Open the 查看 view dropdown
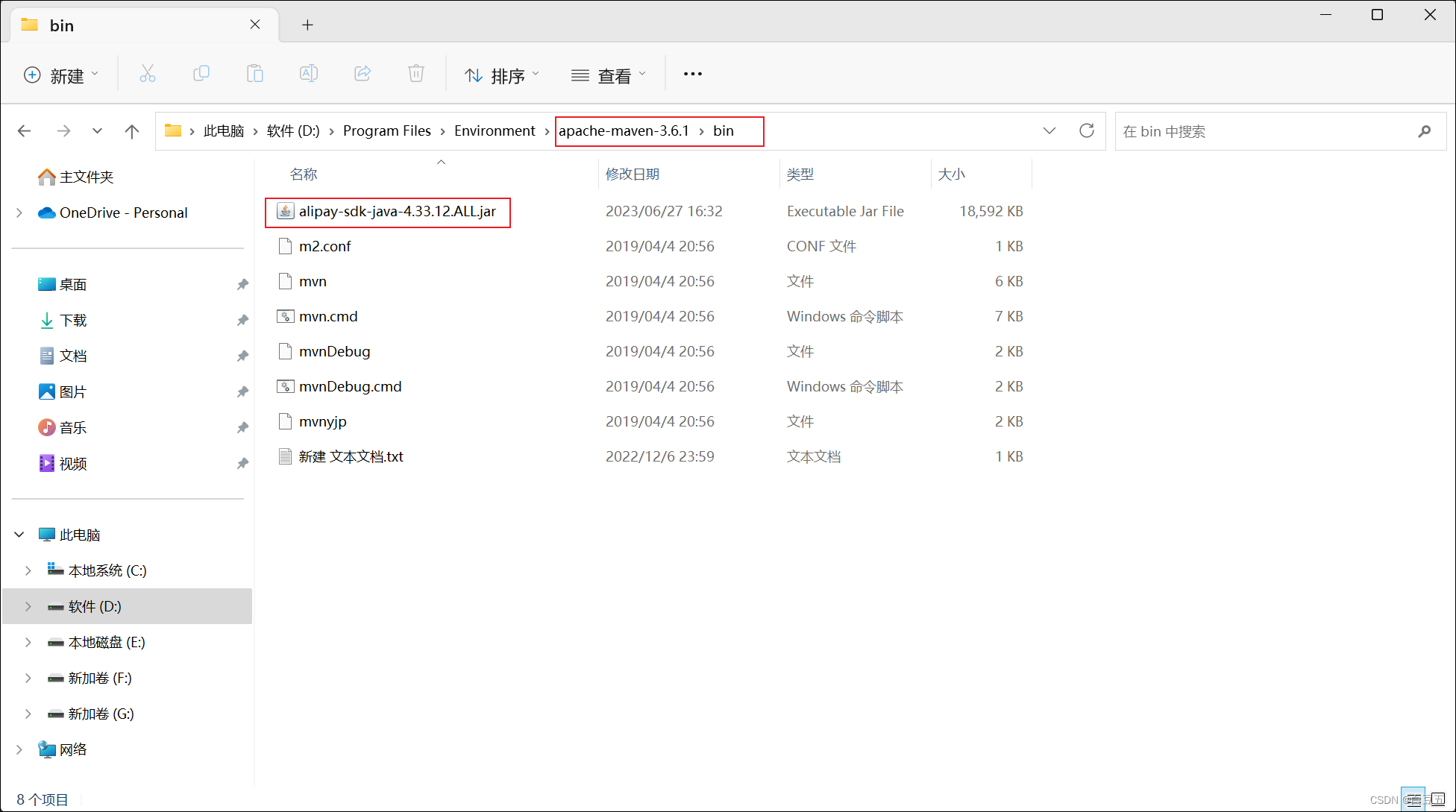This screenshot has height=812, width=1456. pos(609,75)
